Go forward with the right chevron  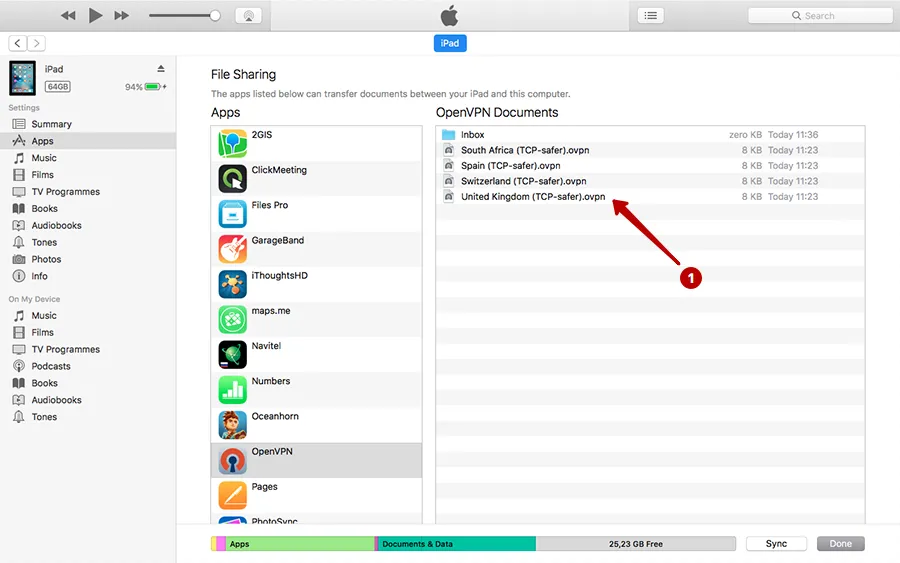(36, 43)
